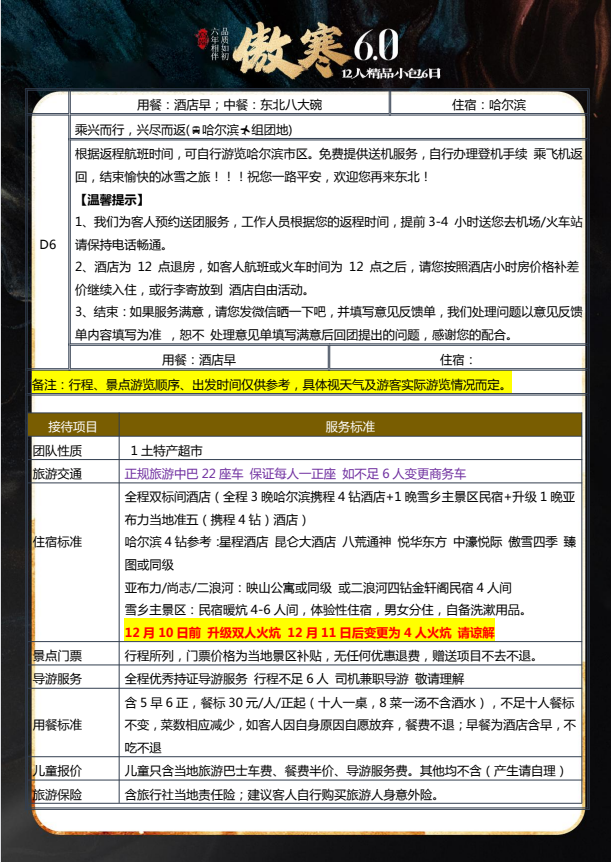This screenshot has width=611, height=862.
Task: Select text 儿童只含当地旅游巴士车费
Action: coord(199,771)
